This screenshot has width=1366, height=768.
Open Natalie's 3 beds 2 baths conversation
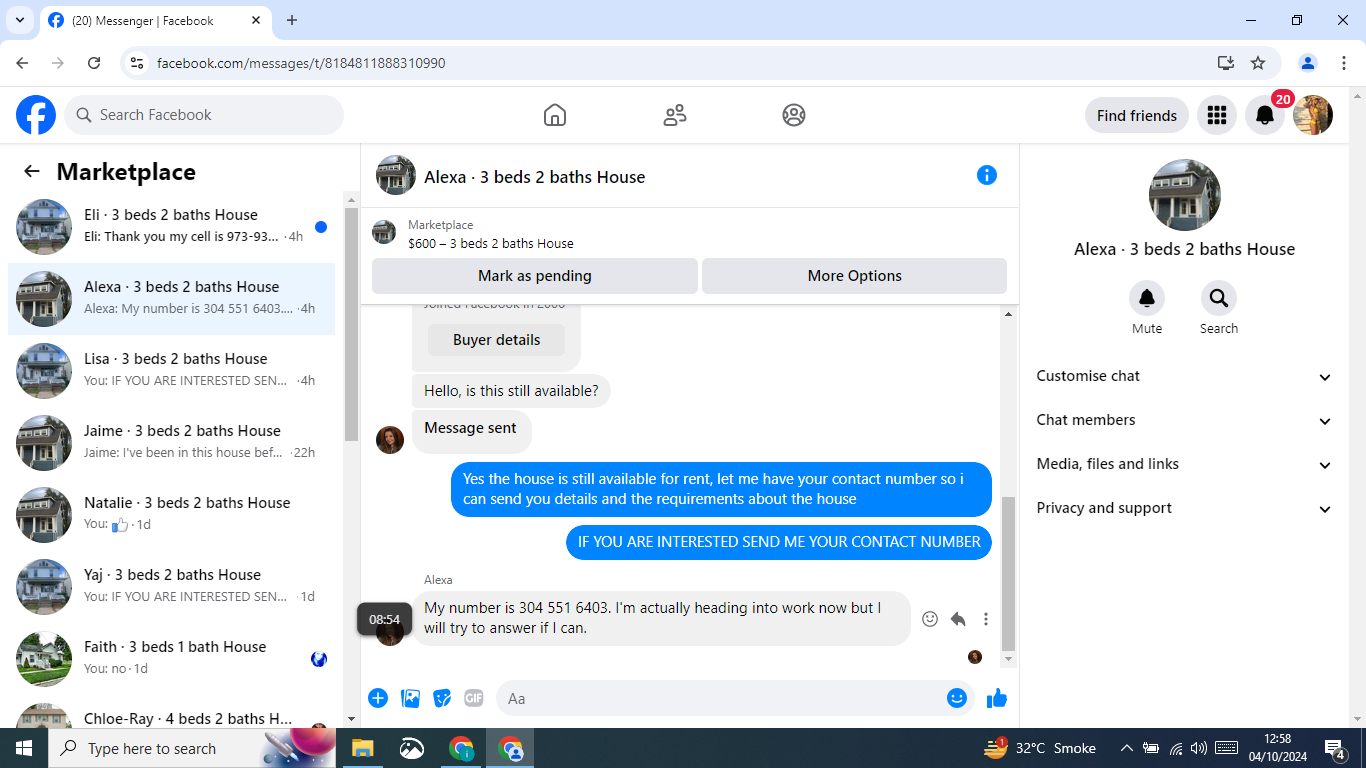172,515
